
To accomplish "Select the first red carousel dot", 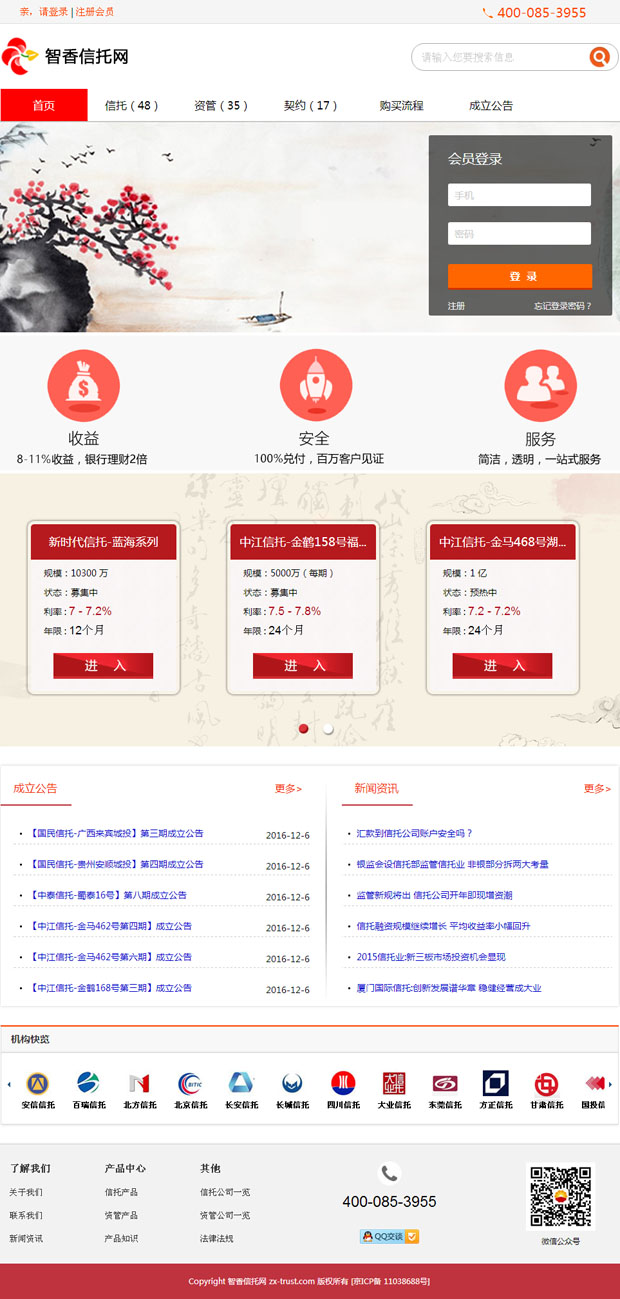I will (x=303, y=729).
